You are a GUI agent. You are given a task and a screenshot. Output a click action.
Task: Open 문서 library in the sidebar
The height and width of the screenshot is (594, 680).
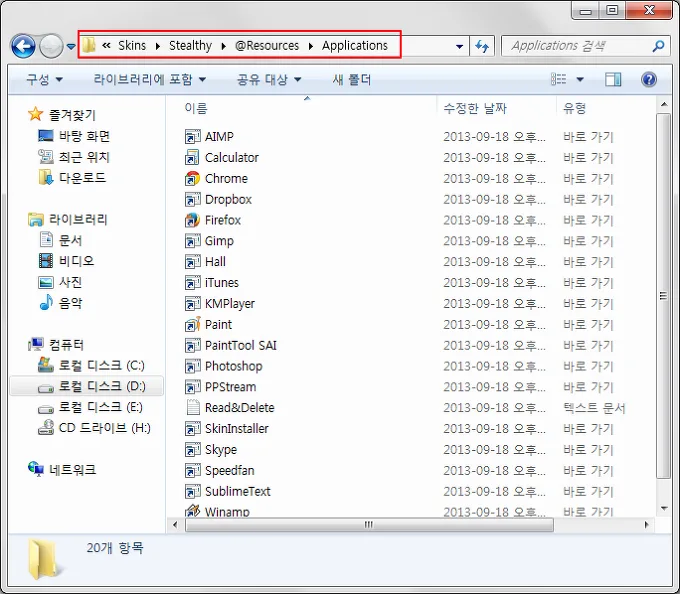pyautogui.click(x=70, y=240)
